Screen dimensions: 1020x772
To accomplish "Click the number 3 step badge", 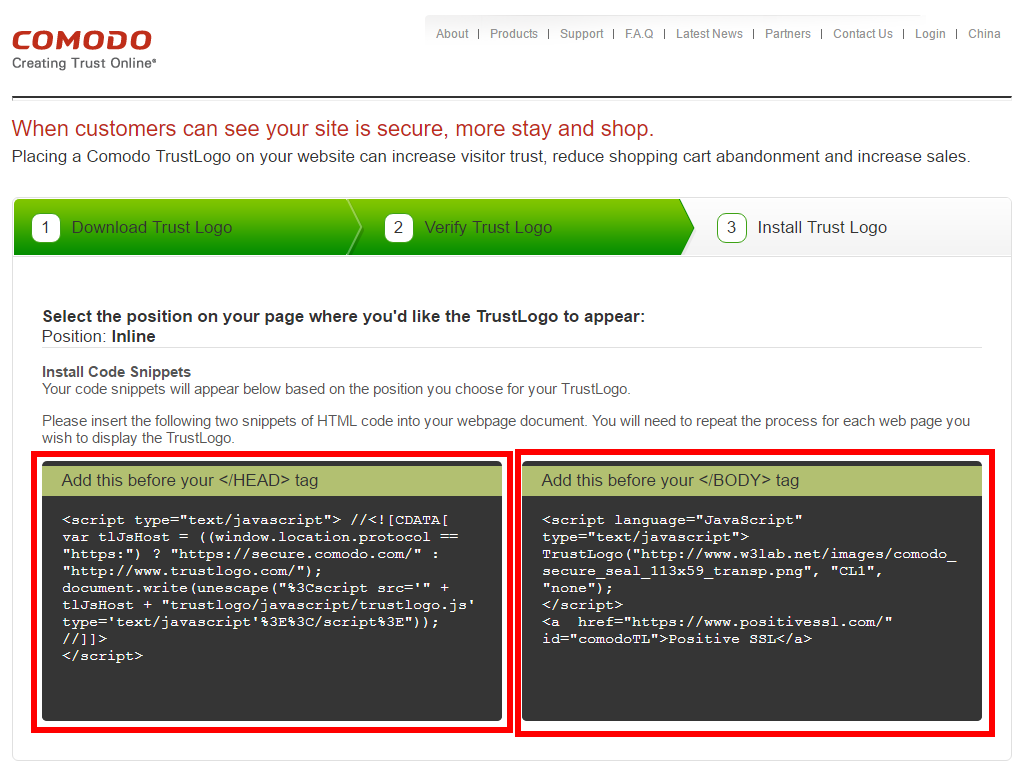I will [x=731, y=228].
